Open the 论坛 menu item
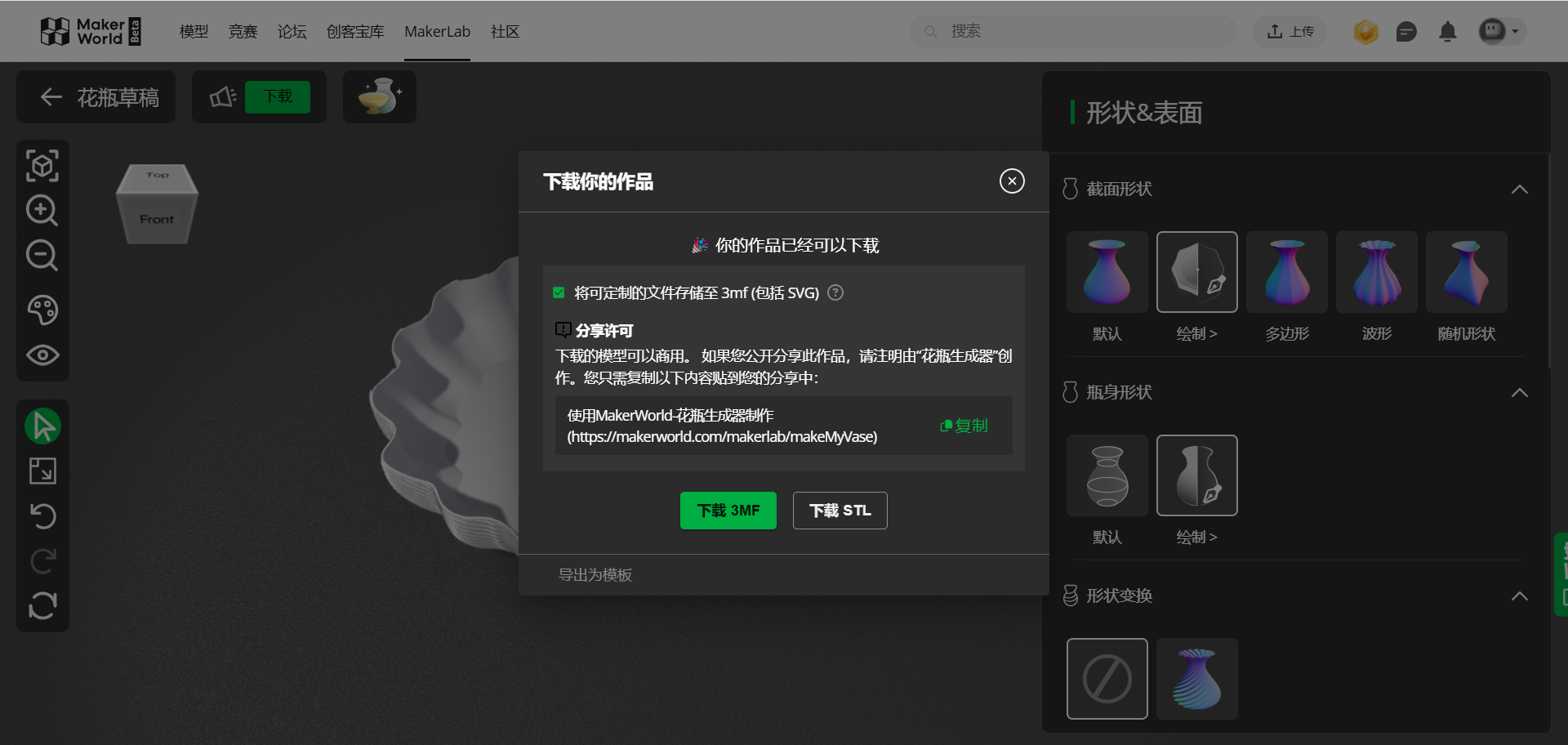Screen dimensions: 1568x745 (x=292, y=31)
